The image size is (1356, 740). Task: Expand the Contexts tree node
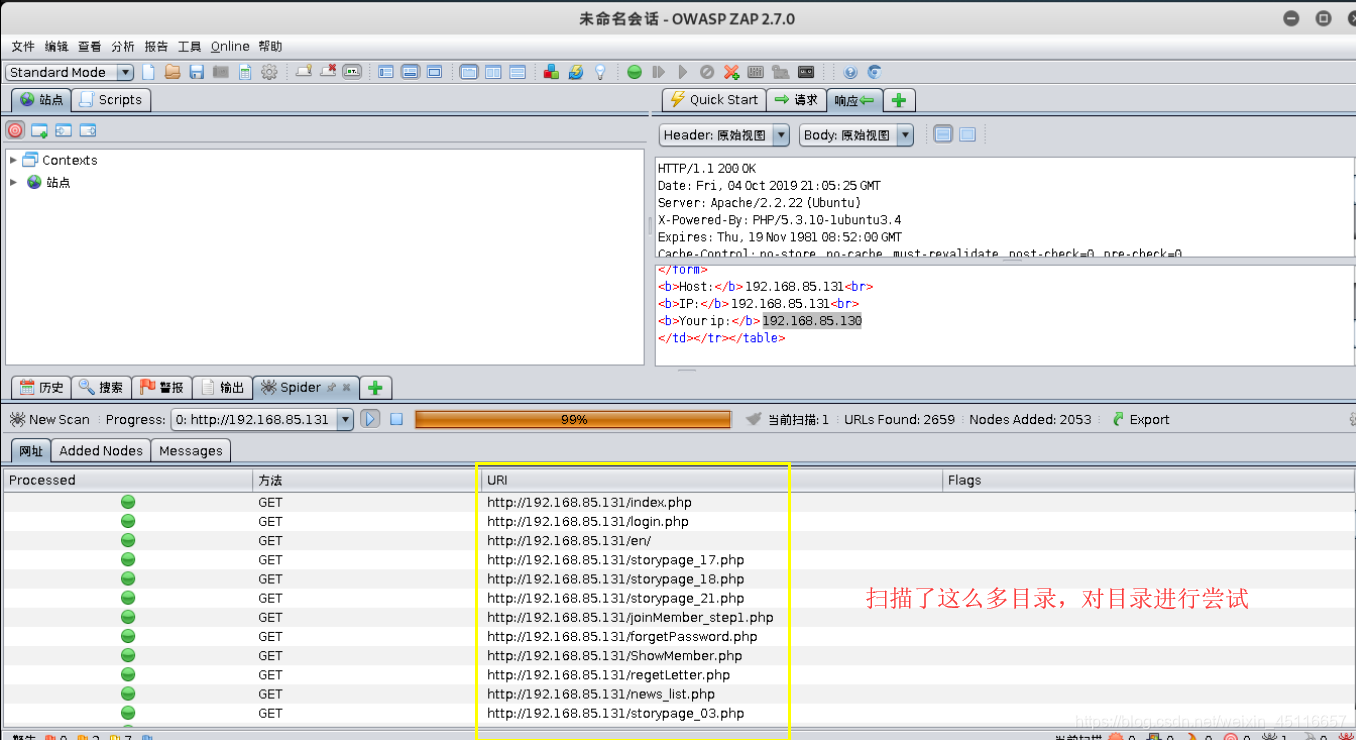point(13,160)
